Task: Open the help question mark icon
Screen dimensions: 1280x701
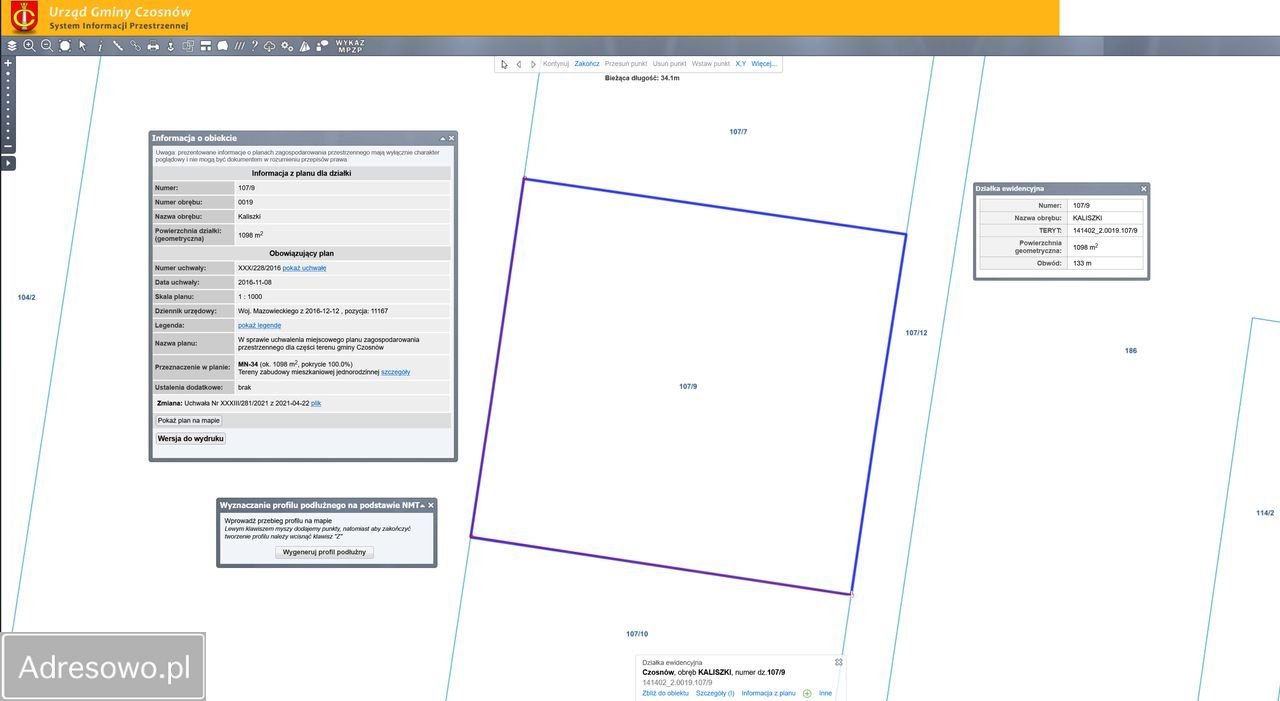Action: click(x=254, y=46)
